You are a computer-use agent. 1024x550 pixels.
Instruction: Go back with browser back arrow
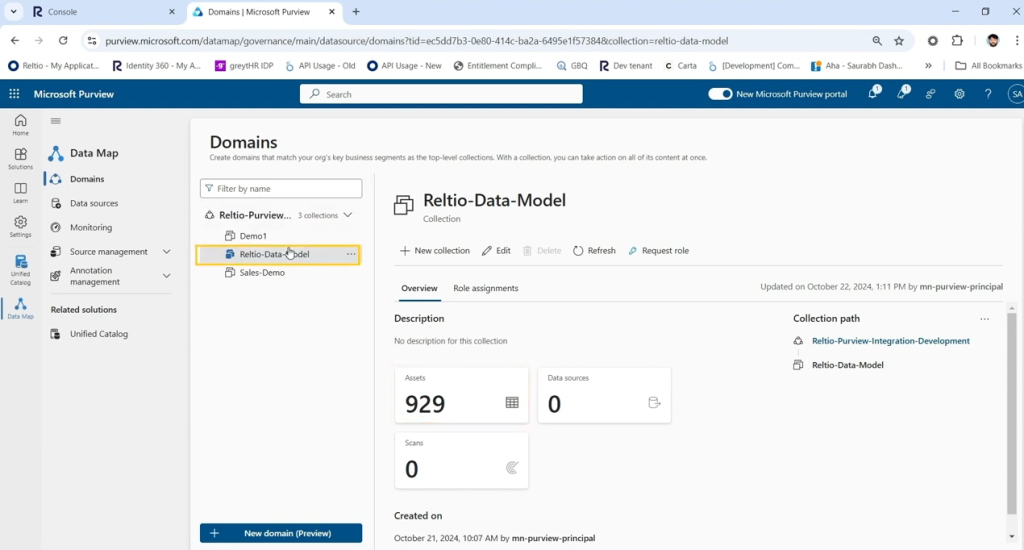[x=14, y=40]
